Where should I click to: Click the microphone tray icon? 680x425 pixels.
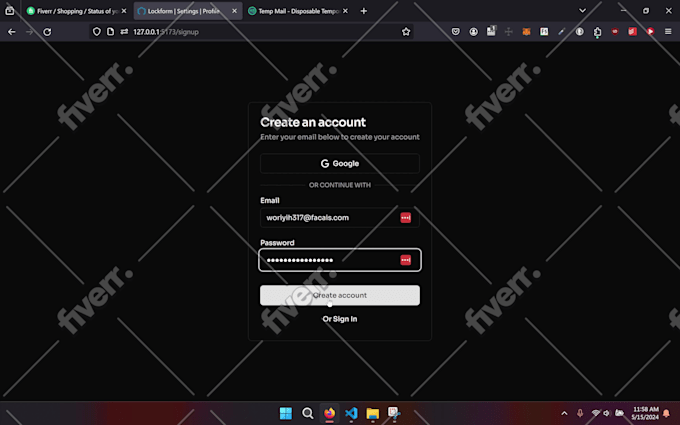[580, 413]
